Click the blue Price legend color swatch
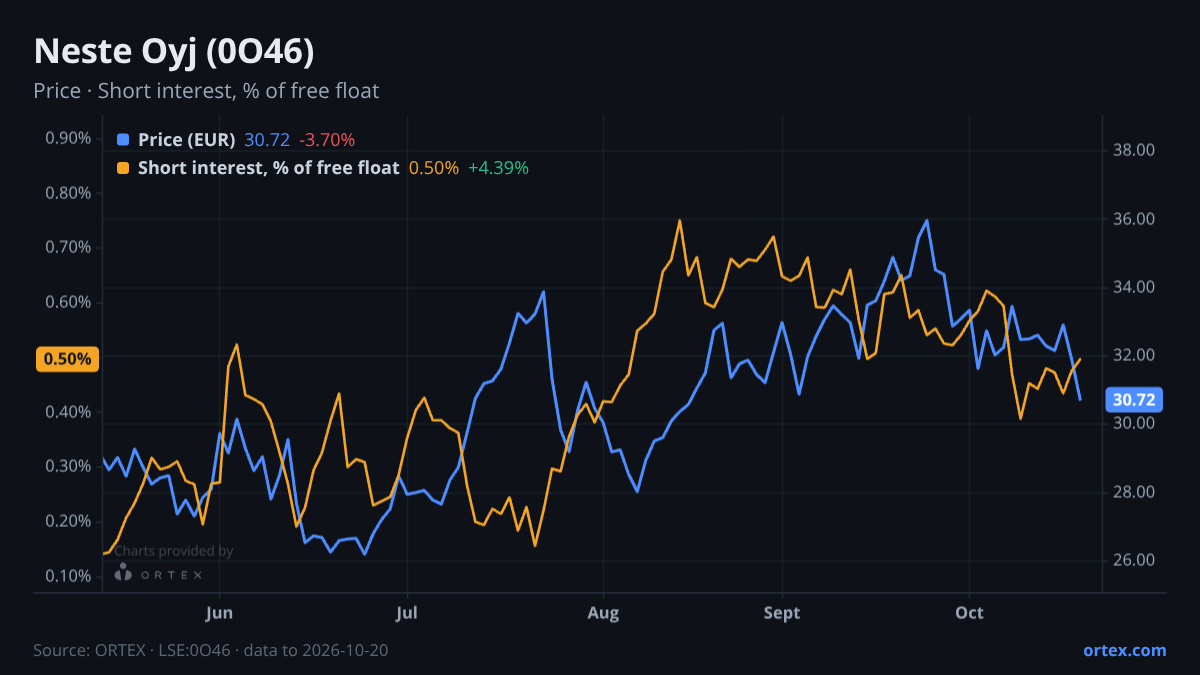Image resolution: width=1200 pixels, height=675 pixels. tap(123, 140)
